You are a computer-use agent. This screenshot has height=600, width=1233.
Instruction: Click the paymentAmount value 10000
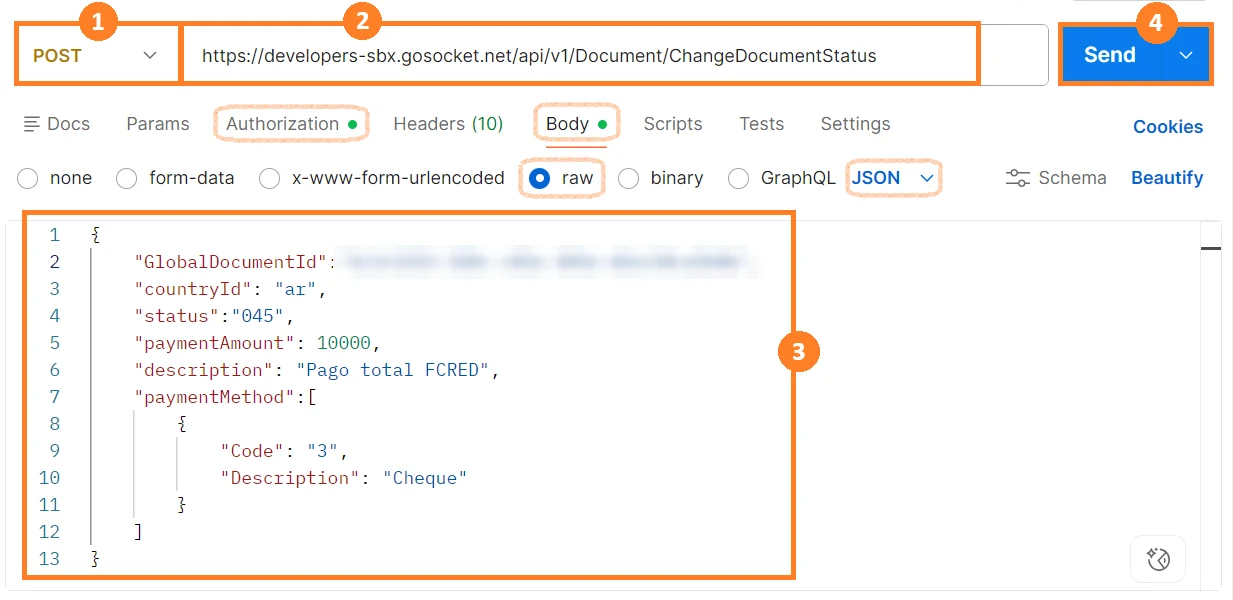344,343
